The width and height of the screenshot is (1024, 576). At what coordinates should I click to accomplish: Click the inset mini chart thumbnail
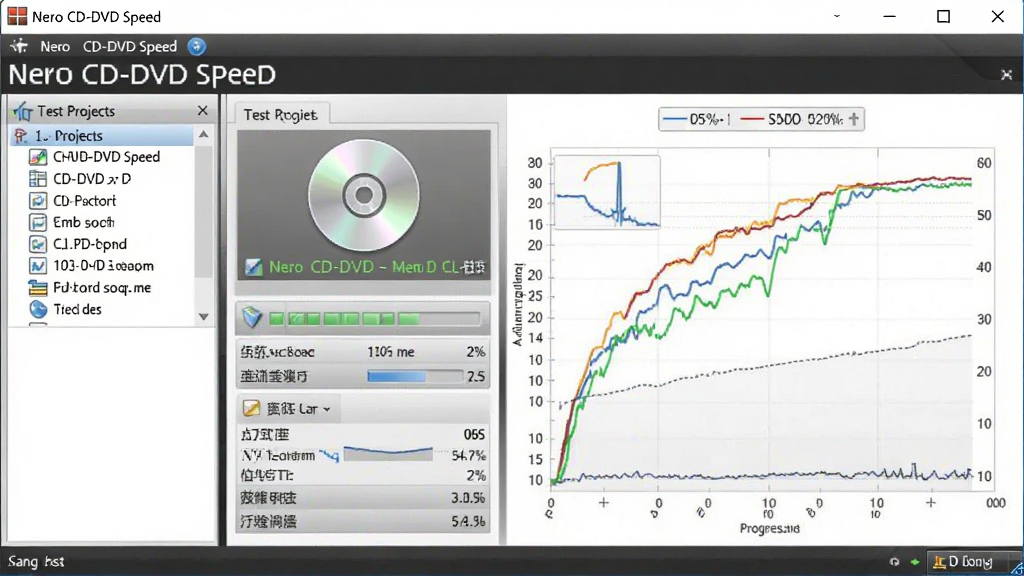(x=607, y=192)
